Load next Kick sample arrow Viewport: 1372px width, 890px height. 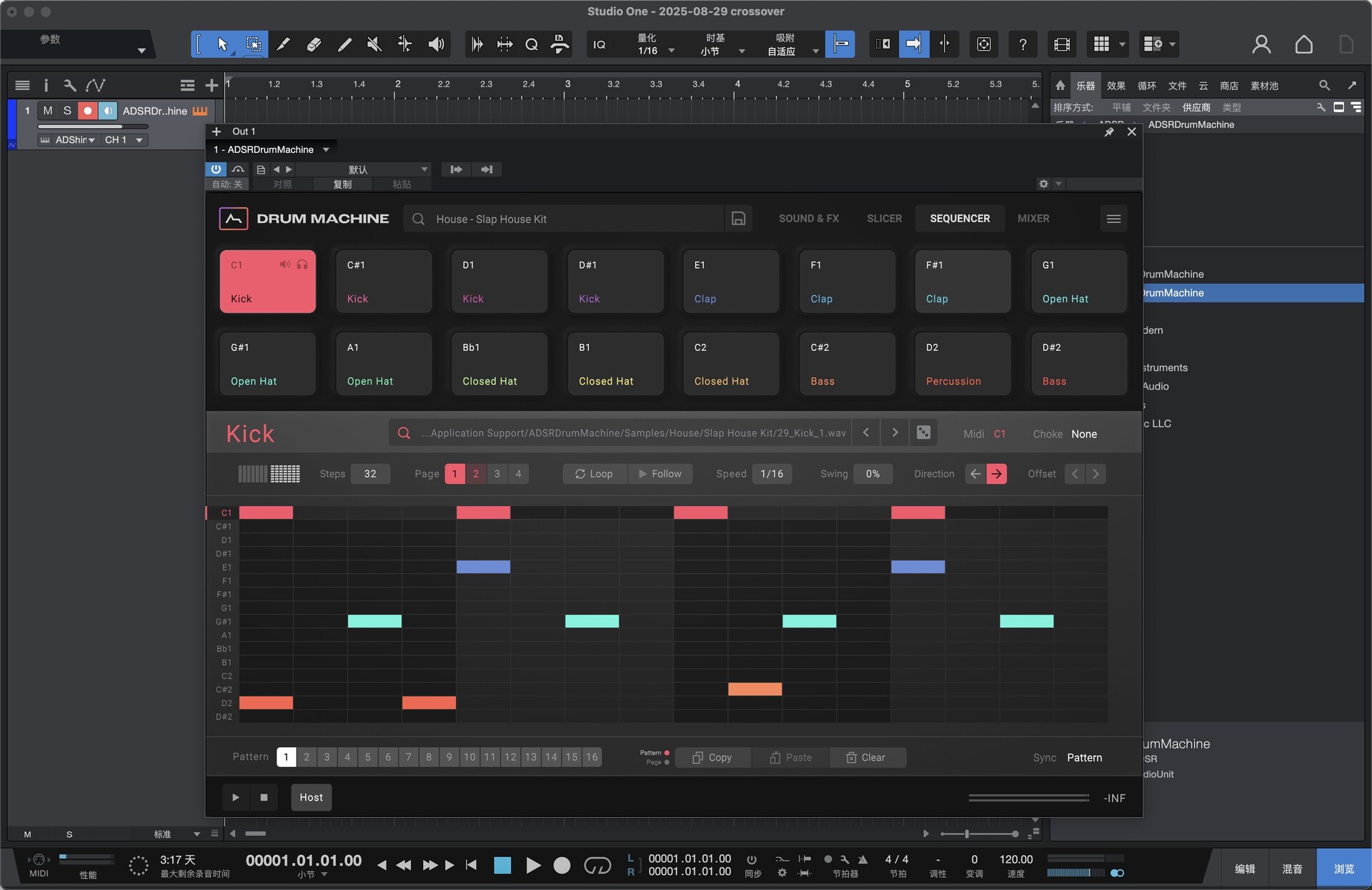(895, 432)
